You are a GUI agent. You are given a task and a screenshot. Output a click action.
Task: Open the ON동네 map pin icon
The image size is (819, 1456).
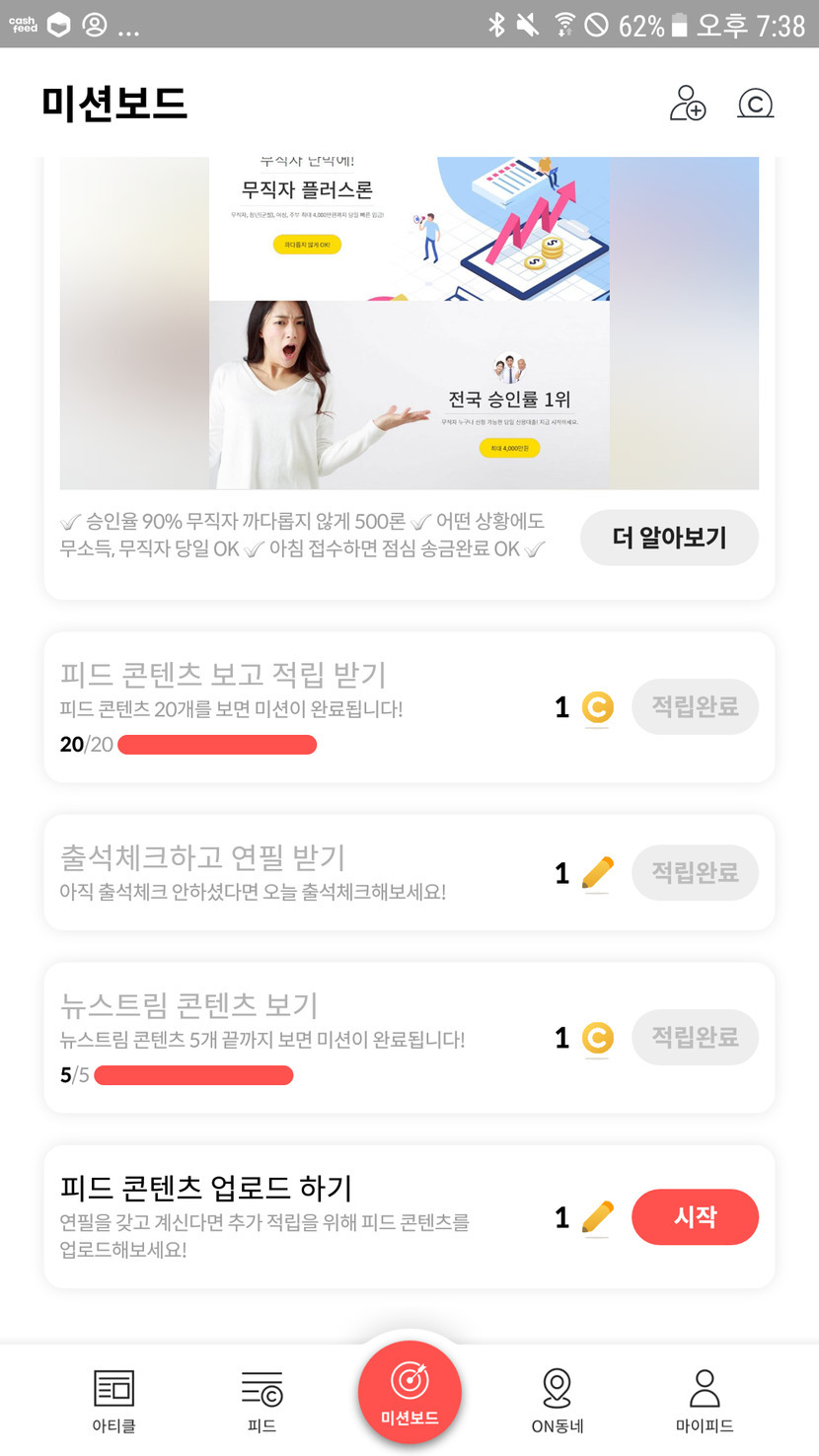coord(558,1388)
